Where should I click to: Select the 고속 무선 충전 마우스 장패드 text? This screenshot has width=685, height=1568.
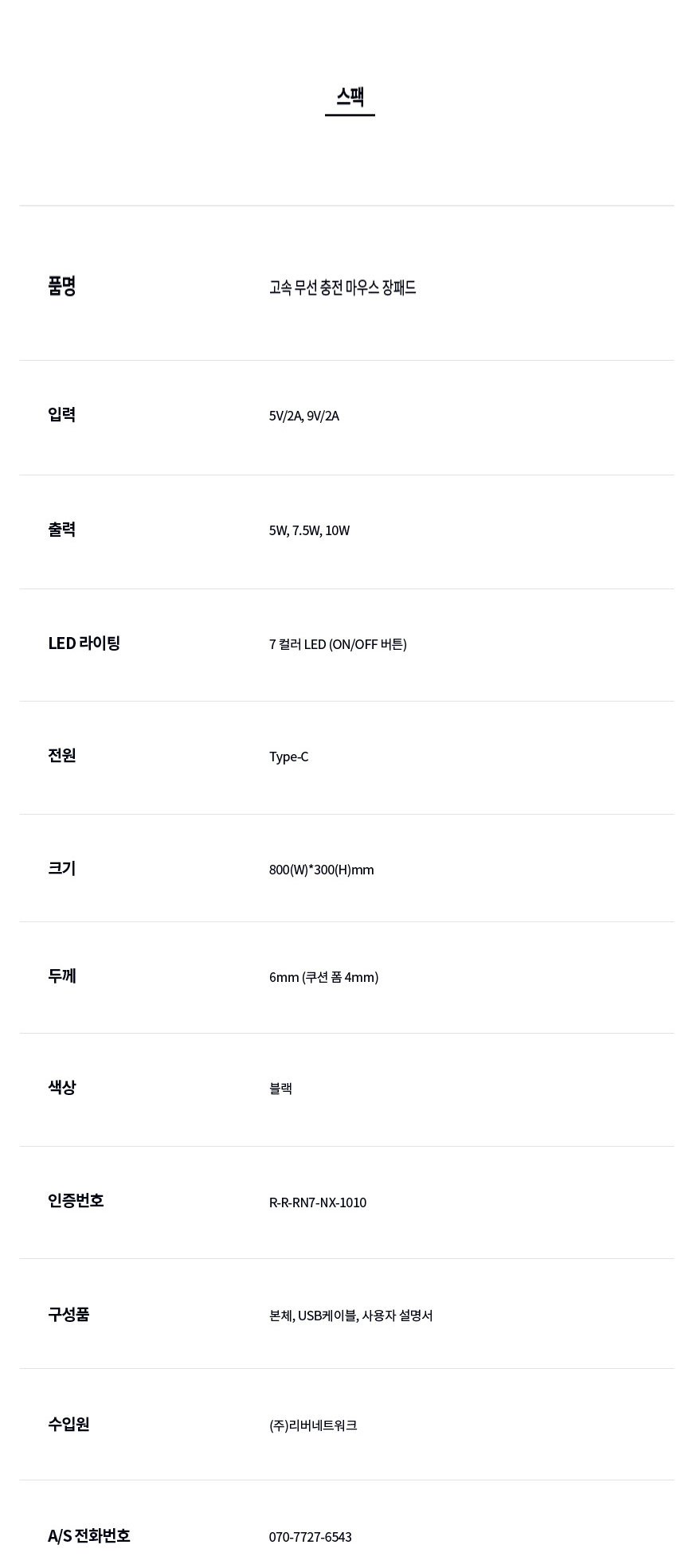pyautogui.click(x=342, y=287)
